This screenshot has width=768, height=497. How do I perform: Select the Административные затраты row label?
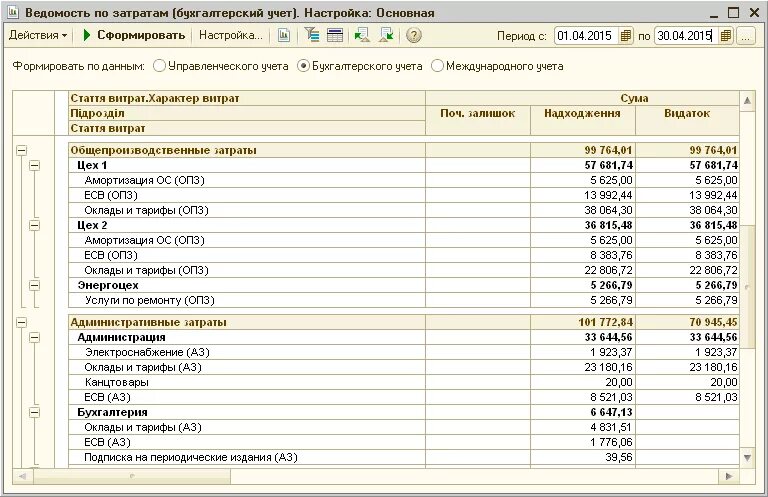click(148, 322)
